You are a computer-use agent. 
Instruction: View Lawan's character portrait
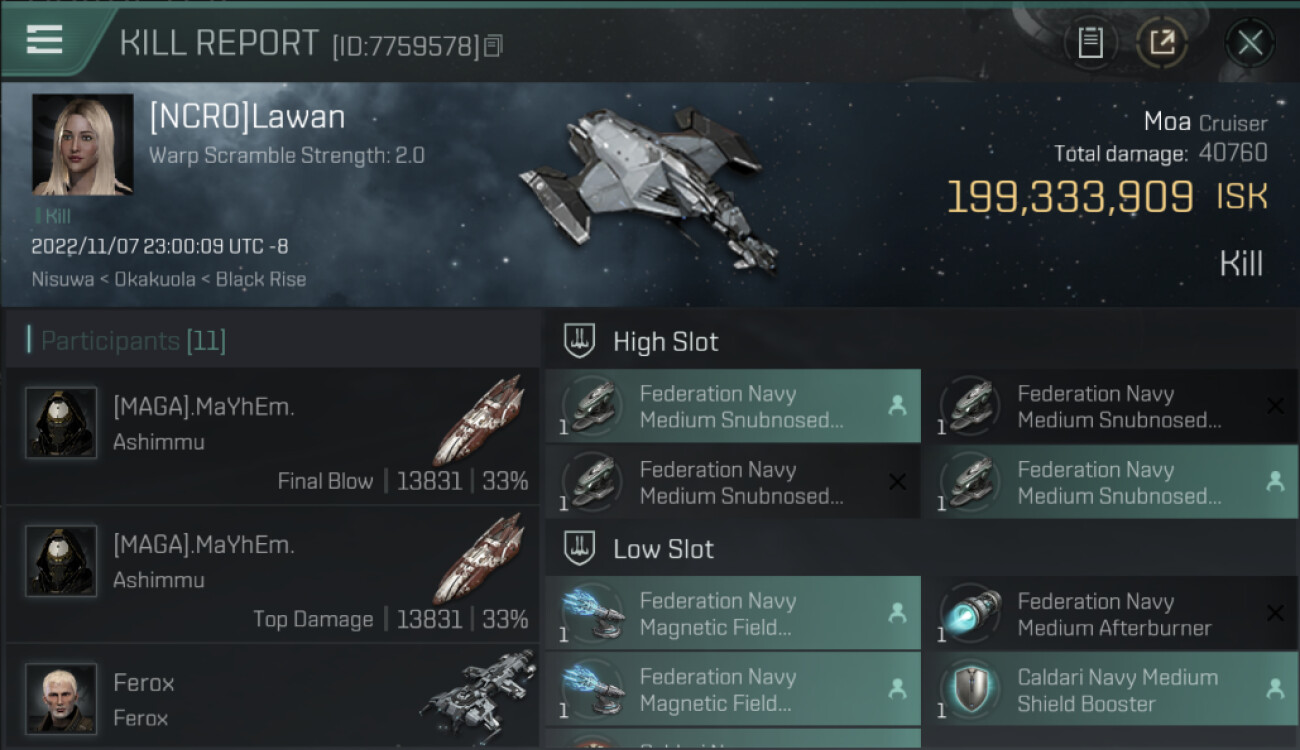click(x=82, y=144)
